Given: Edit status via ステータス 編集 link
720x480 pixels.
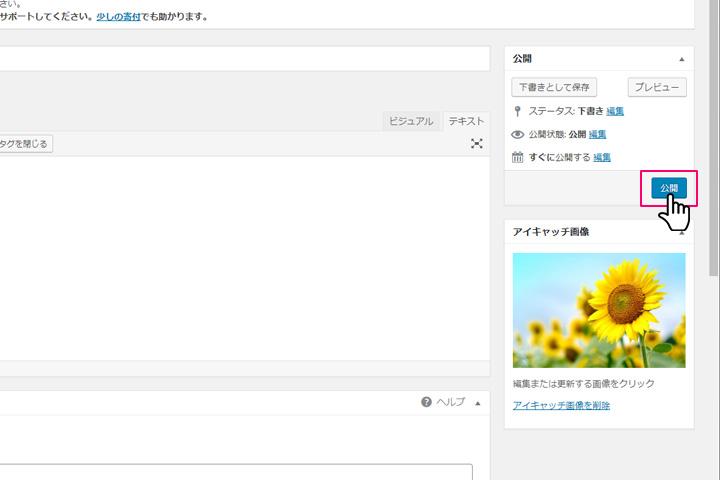Looking at the screenshot, I should [614, 111].
